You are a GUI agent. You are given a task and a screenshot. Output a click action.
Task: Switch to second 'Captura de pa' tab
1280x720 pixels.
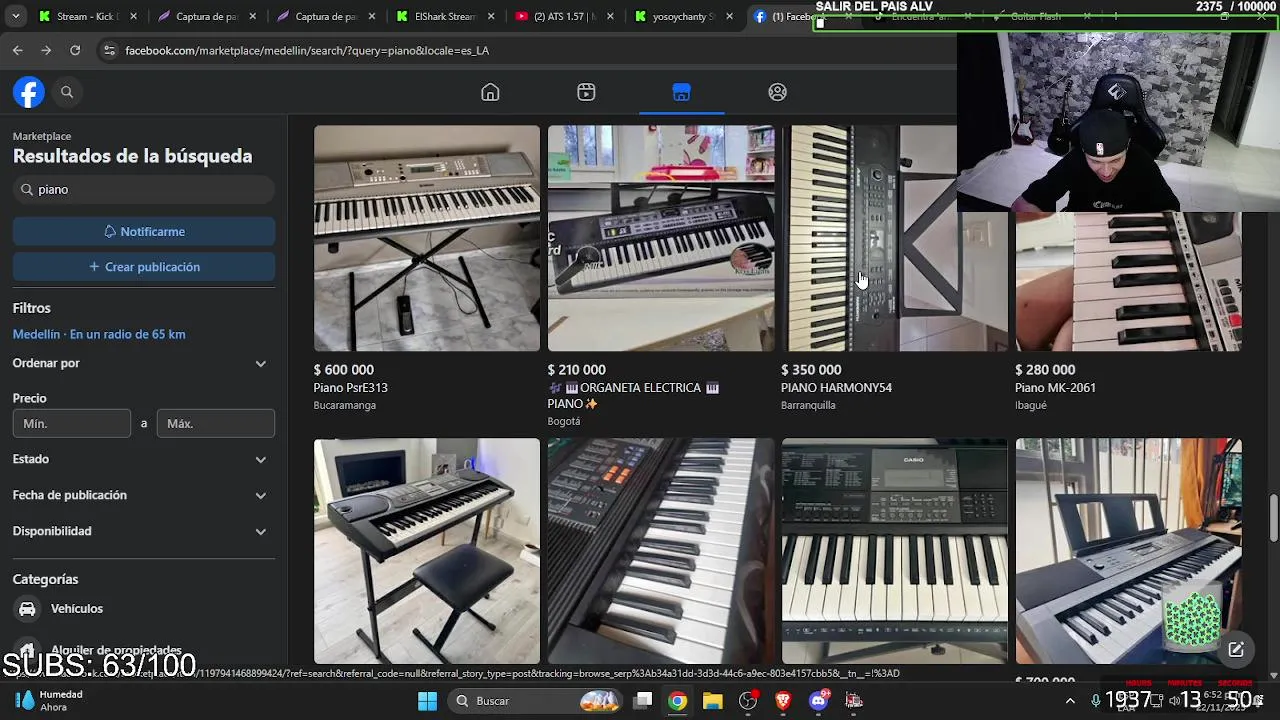pos(326,16)
